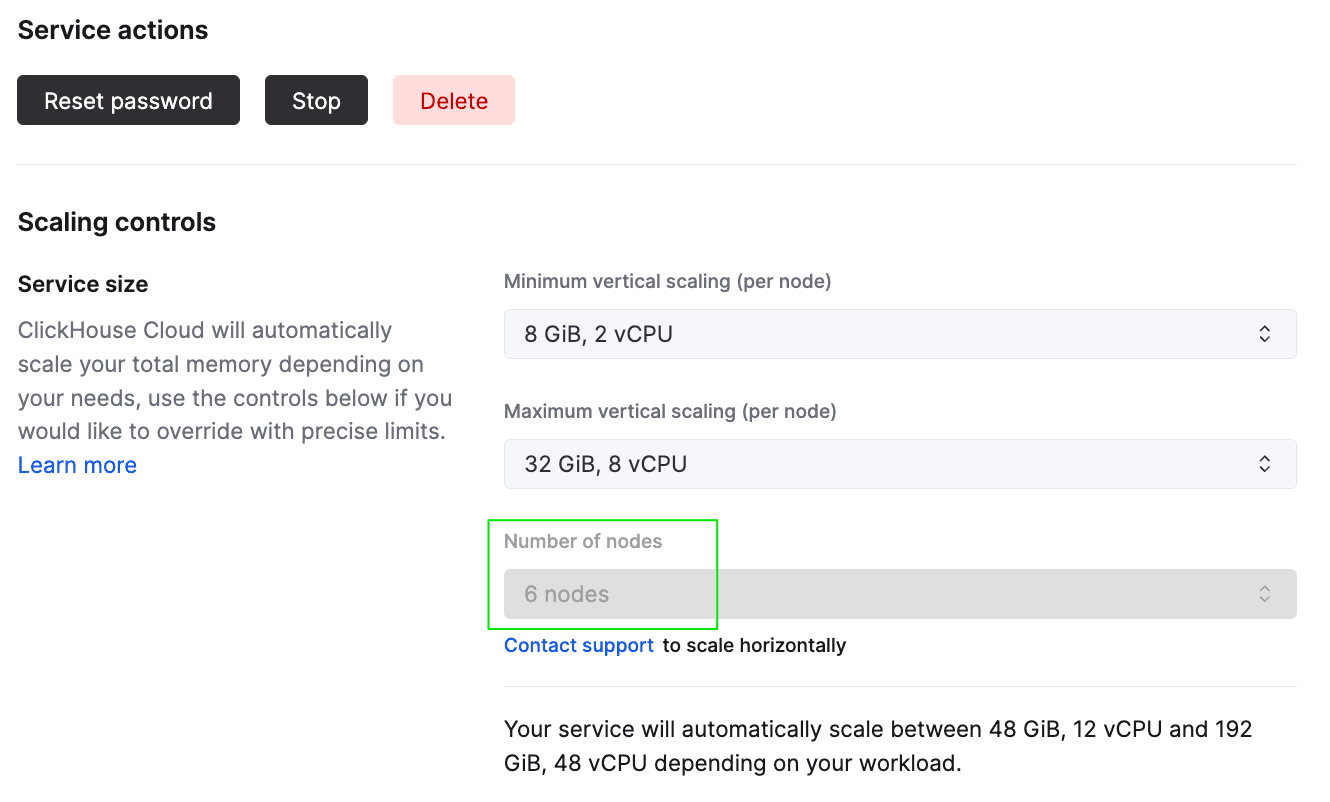Click the Scaling controls heading
Screen dimensions: 1330x802
pyautogui.click(x=117, y=222)
